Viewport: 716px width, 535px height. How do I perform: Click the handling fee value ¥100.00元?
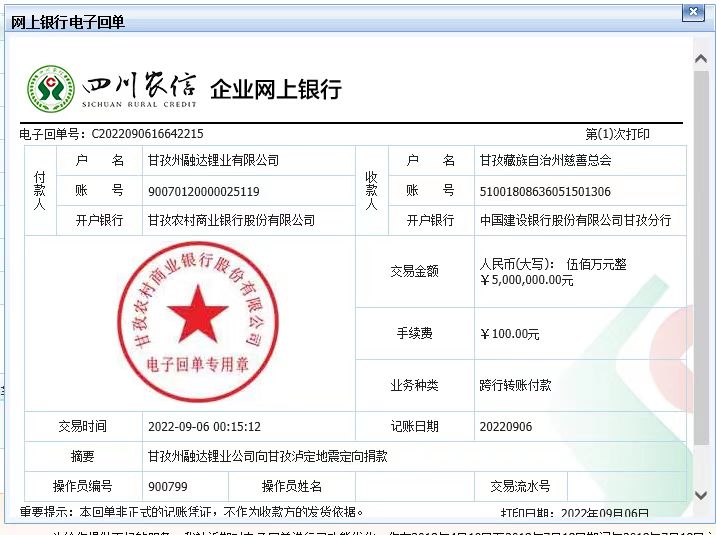(x=510, y=334)
